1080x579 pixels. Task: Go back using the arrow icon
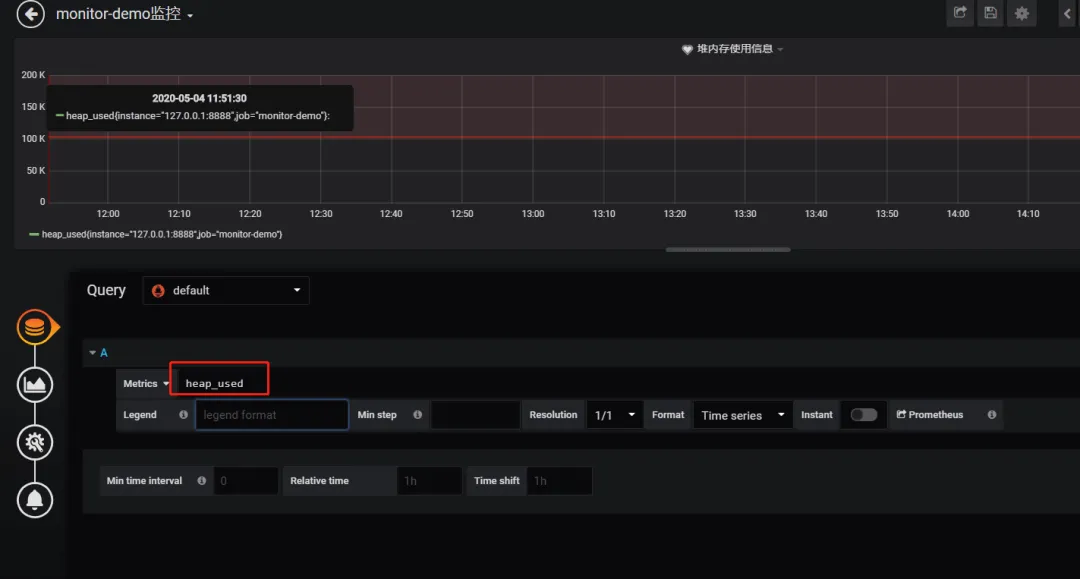(x=30, y=14)
